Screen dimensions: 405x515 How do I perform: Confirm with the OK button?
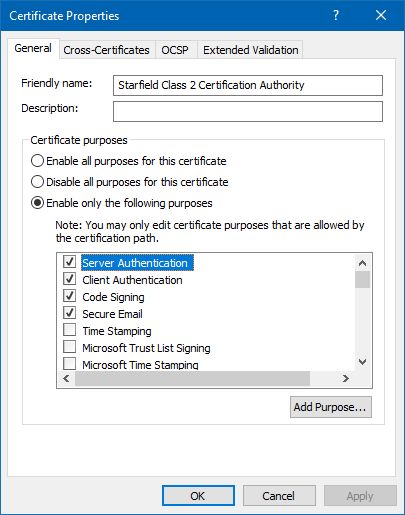198,496
